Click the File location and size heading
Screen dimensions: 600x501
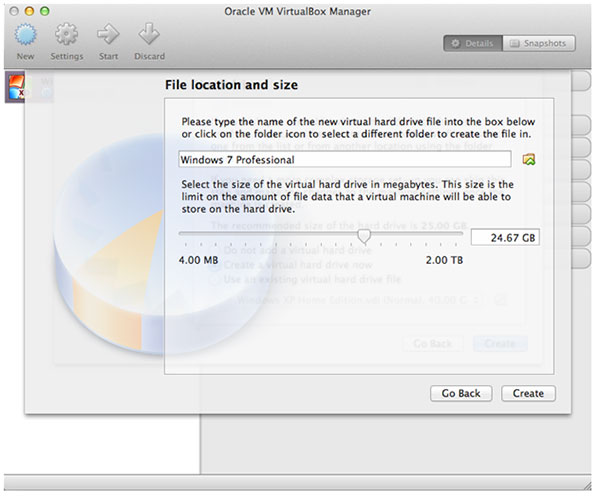[231, 85]
